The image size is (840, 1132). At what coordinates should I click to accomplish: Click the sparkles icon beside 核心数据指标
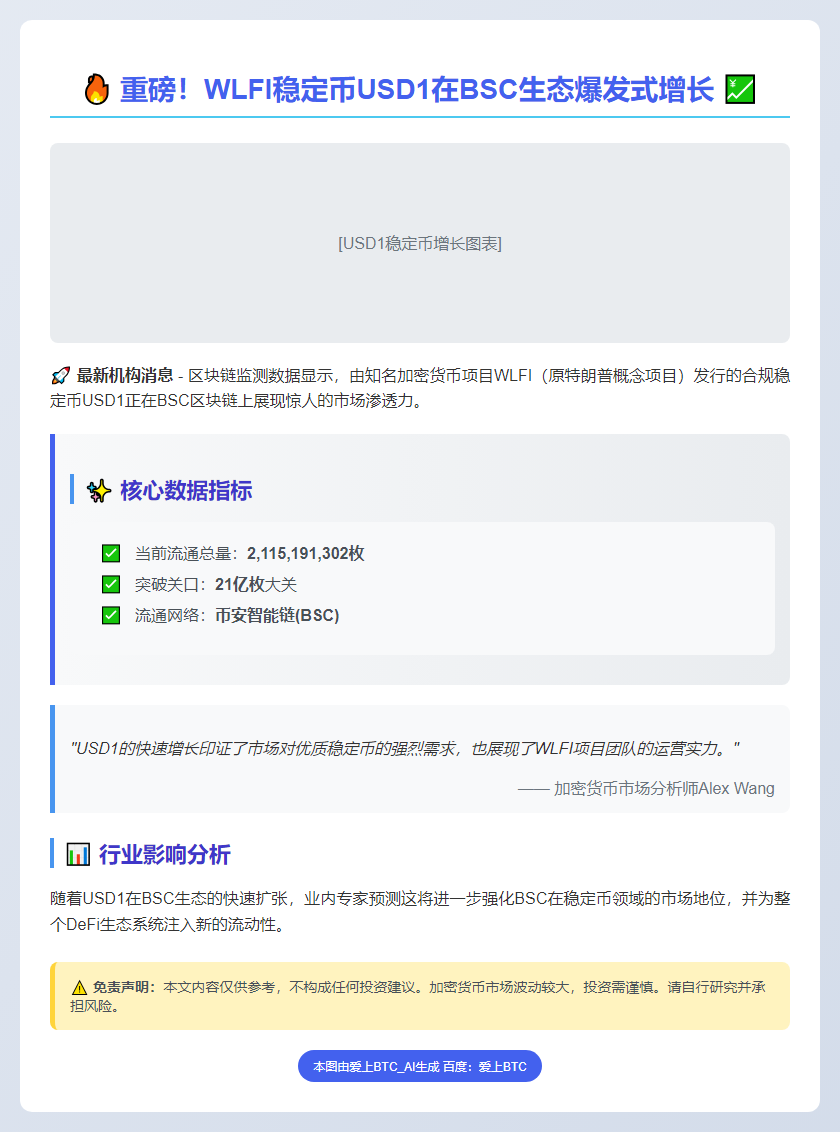tap(99, 491)
